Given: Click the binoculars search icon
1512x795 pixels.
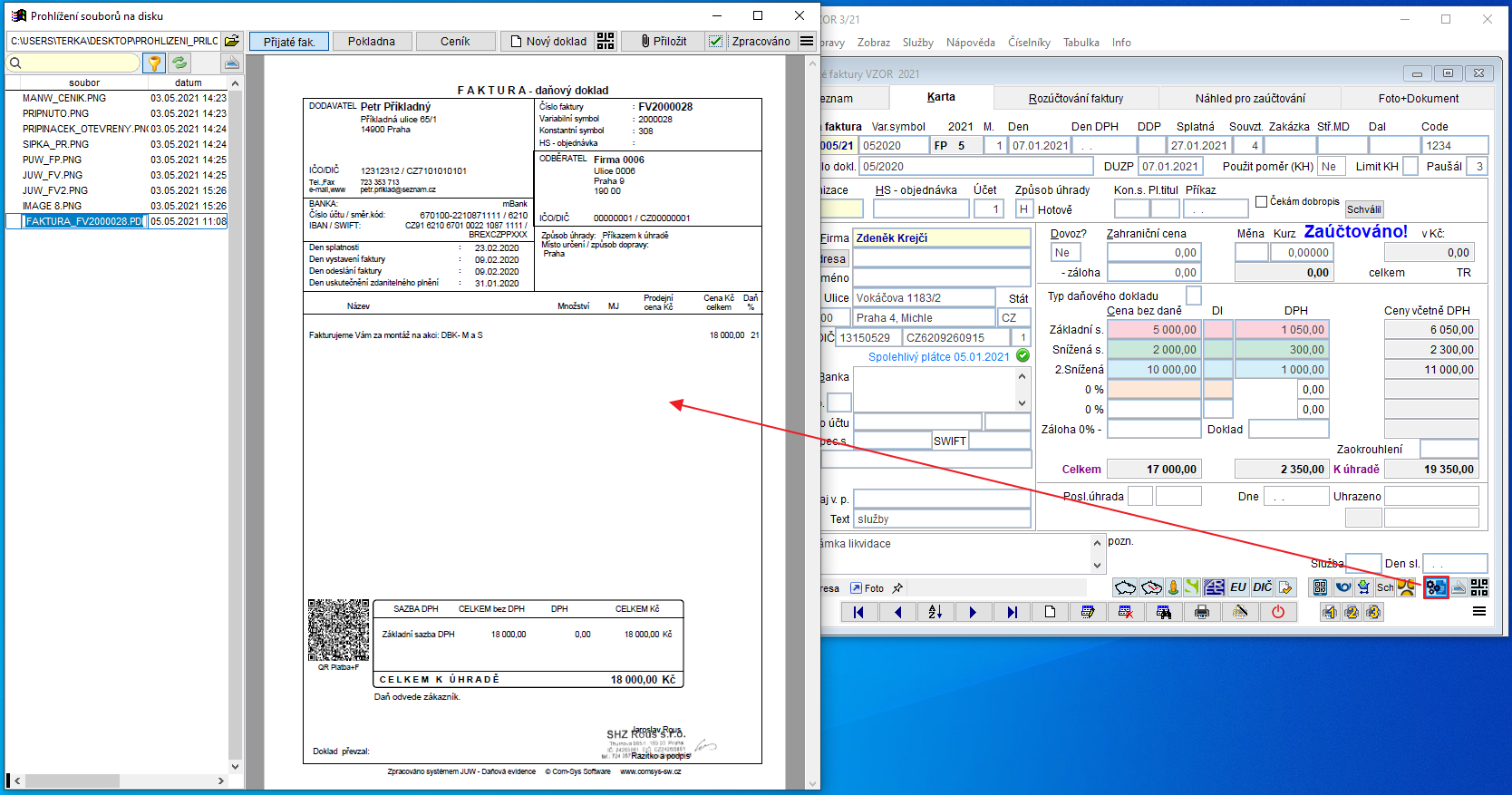Looking at the screenshot, I should (1164, 612).
